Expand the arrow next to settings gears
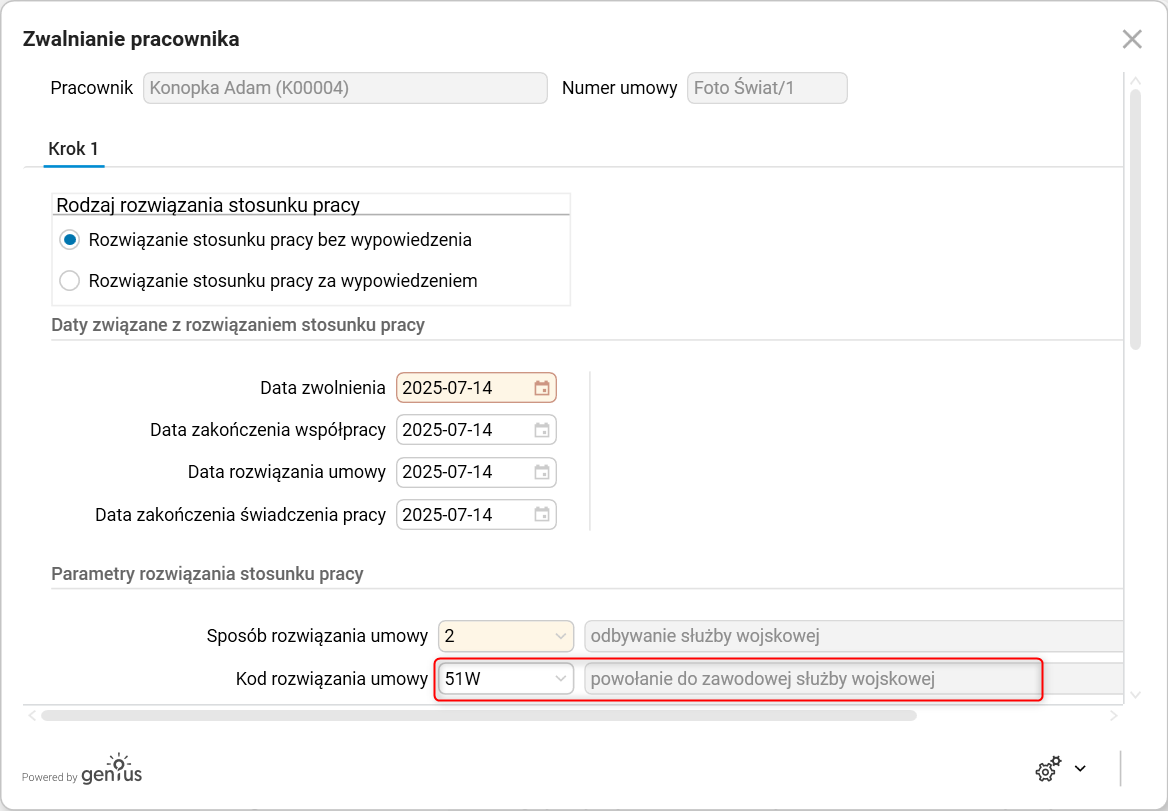Screen dimensions: 1168x811 click(1080, 769)
